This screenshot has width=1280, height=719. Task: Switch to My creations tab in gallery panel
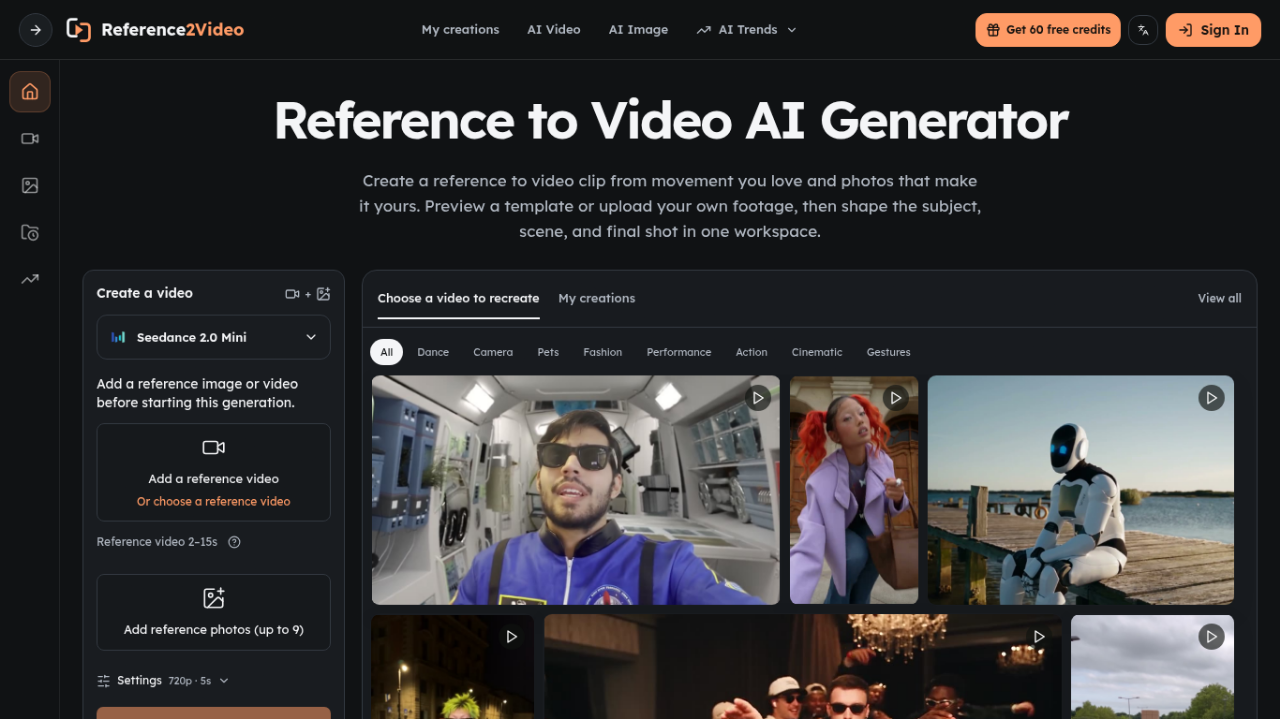[x=597, y=298]
